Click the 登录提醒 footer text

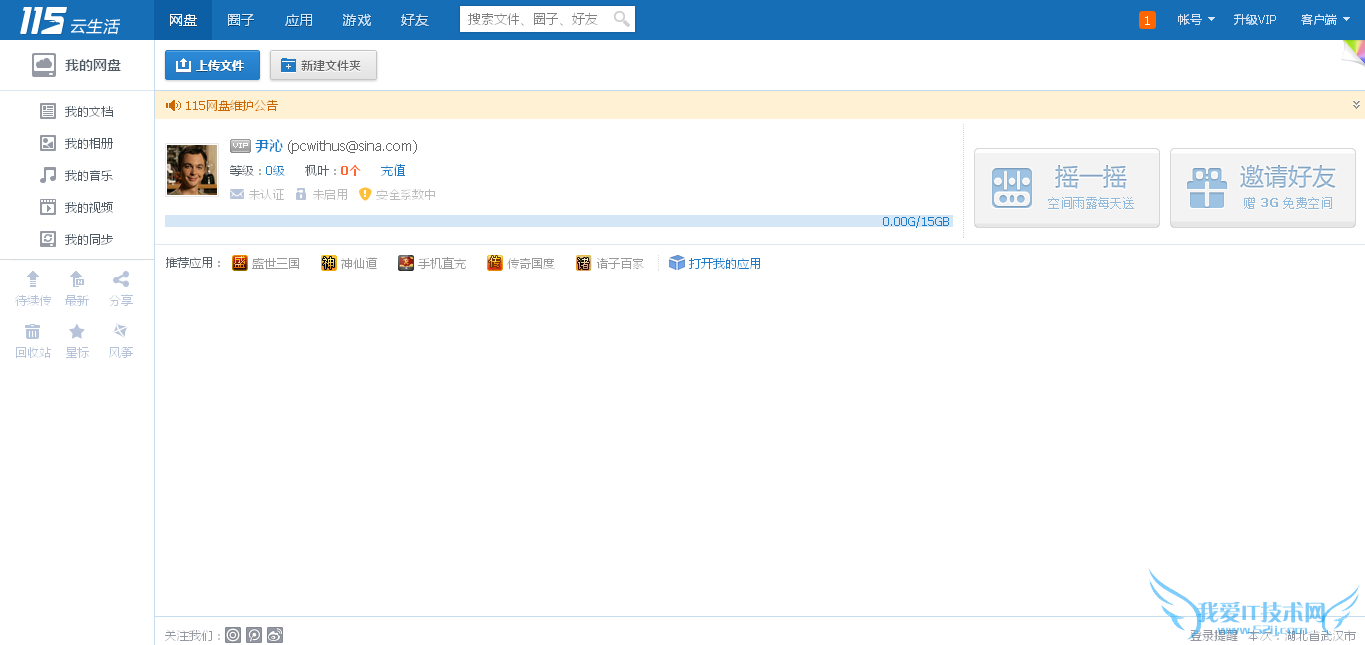(1213, 636)
